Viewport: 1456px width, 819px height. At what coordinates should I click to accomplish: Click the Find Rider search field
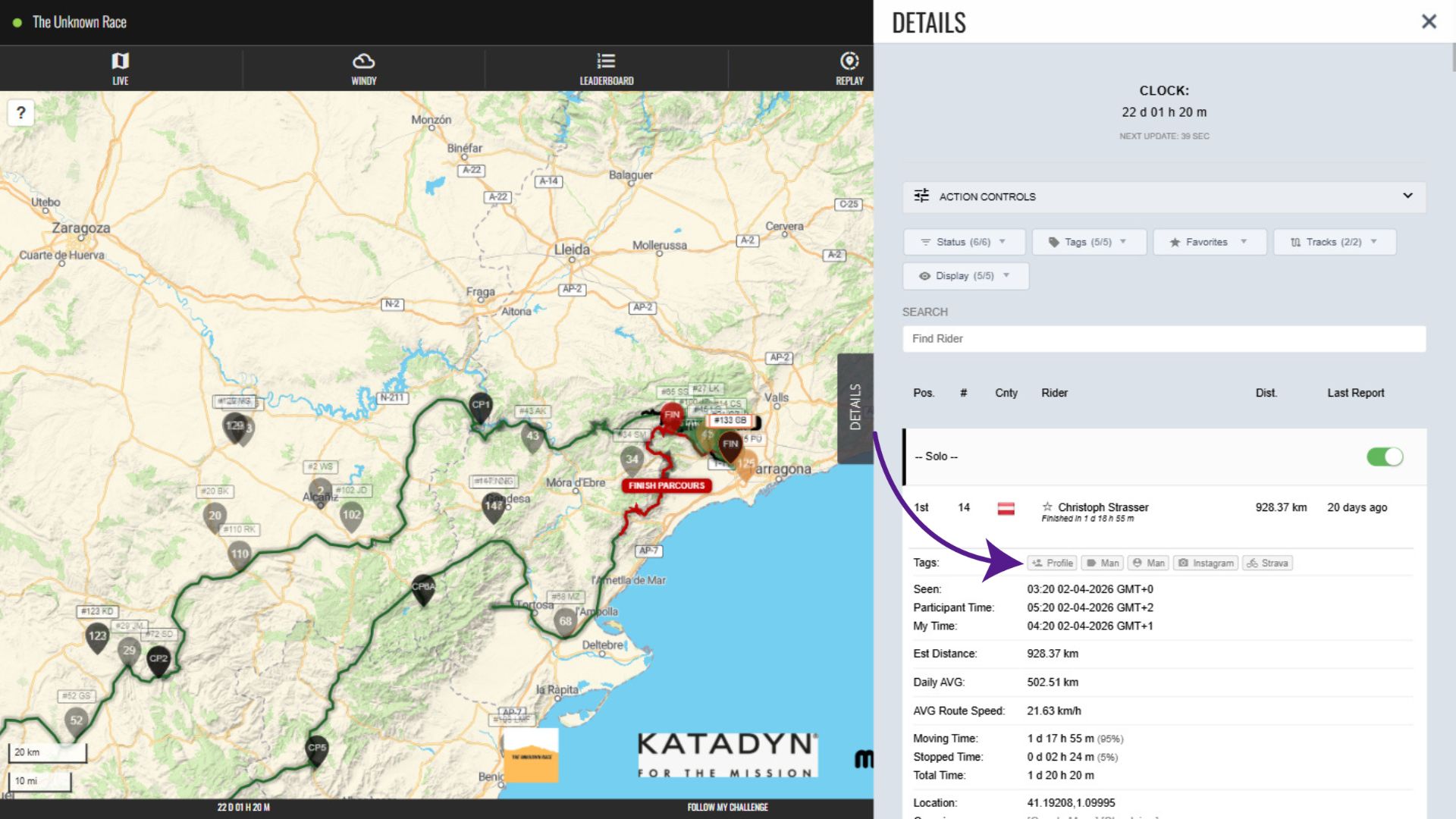(x=1163, y=339)
